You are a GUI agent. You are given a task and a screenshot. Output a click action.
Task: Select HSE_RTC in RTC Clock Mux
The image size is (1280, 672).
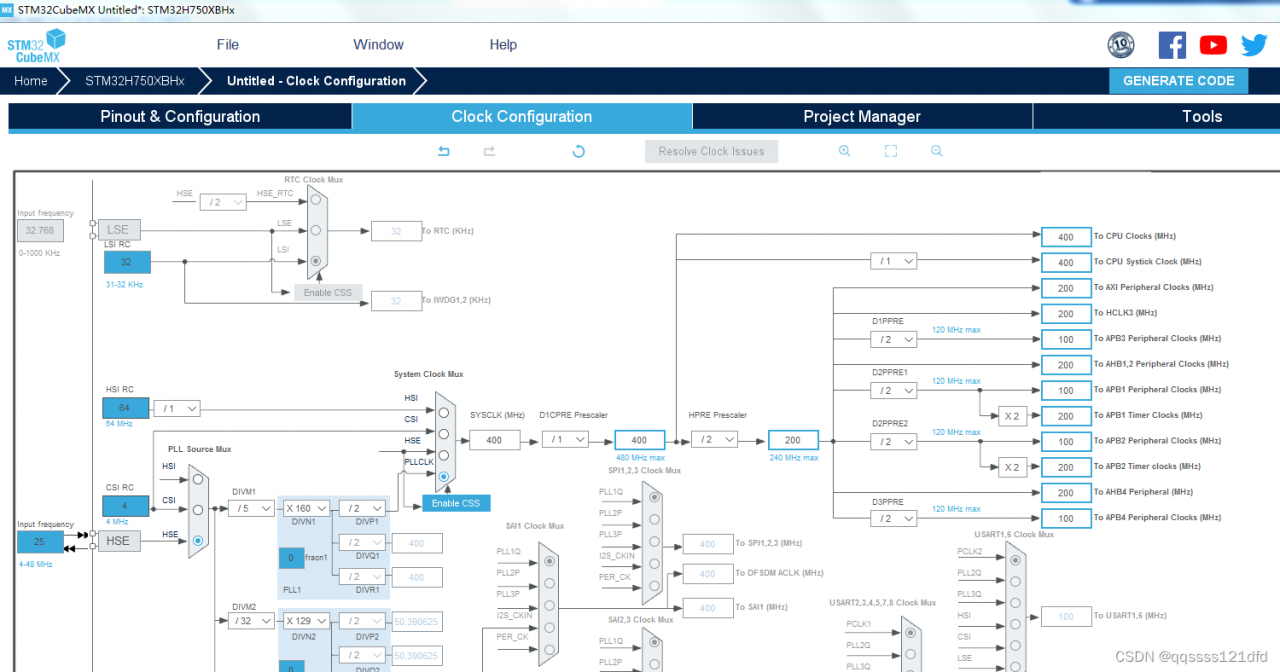(x=316, y=200)
